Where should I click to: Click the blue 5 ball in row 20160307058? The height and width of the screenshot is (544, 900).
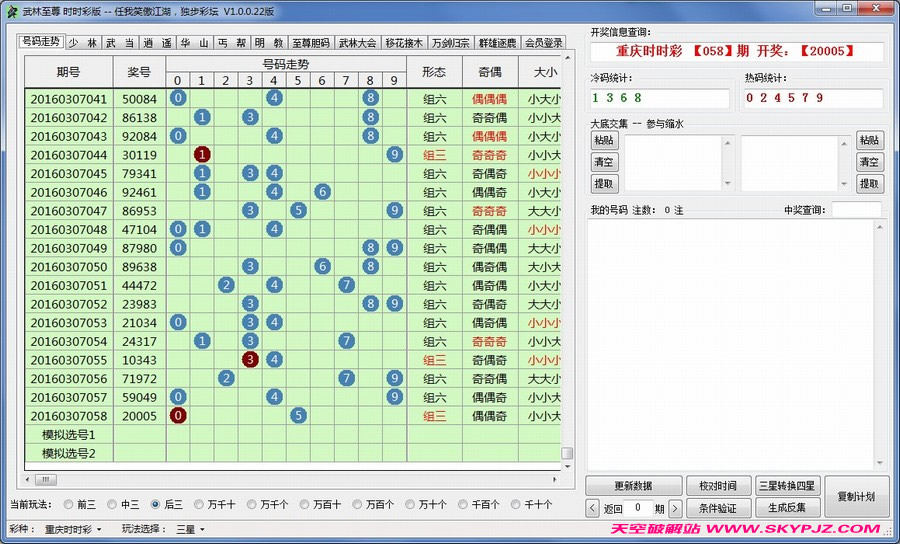coord(298,416)
